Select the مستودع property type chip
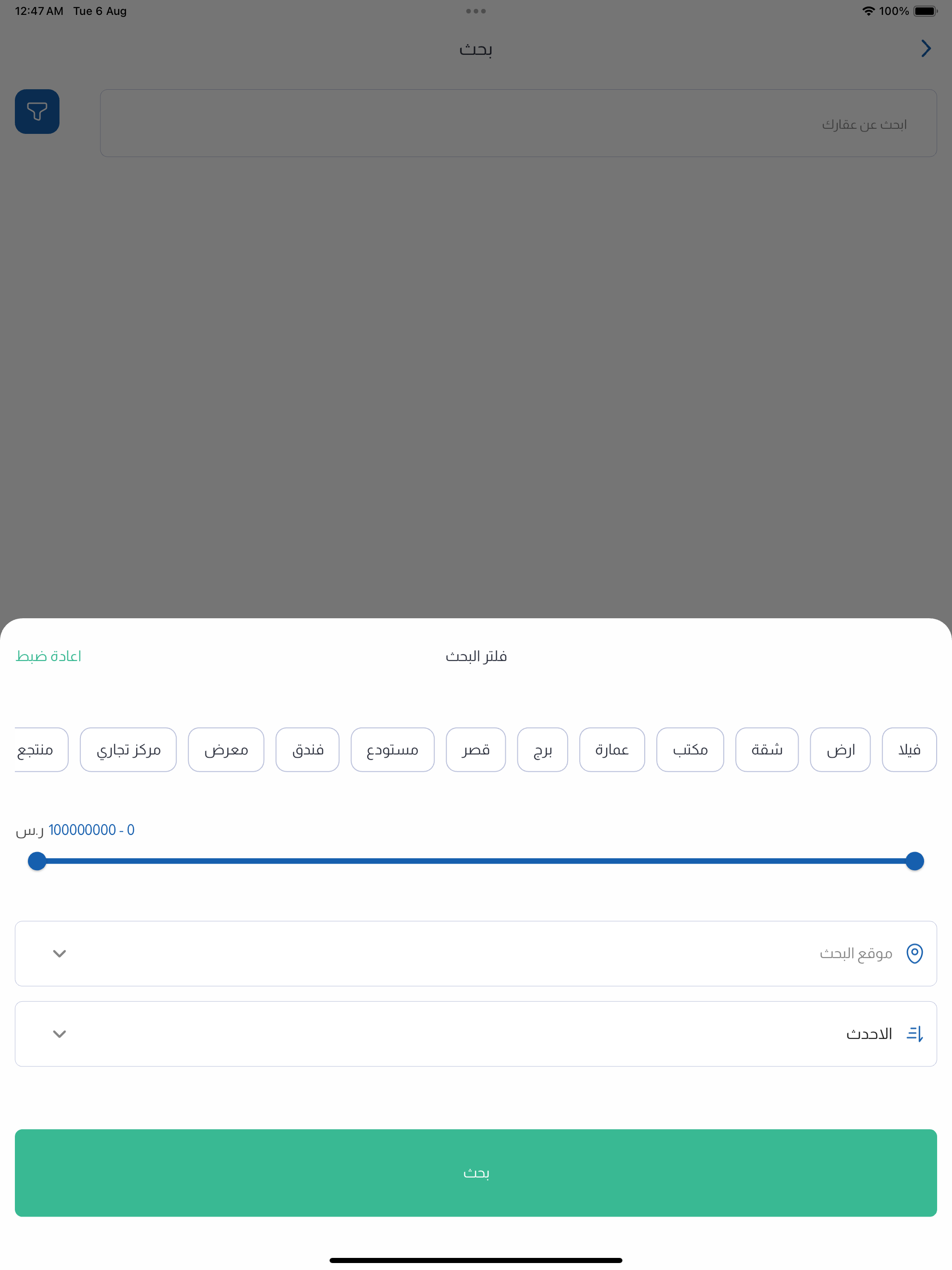This screenshot has width=952, height=1270. [x=393, y=750]
